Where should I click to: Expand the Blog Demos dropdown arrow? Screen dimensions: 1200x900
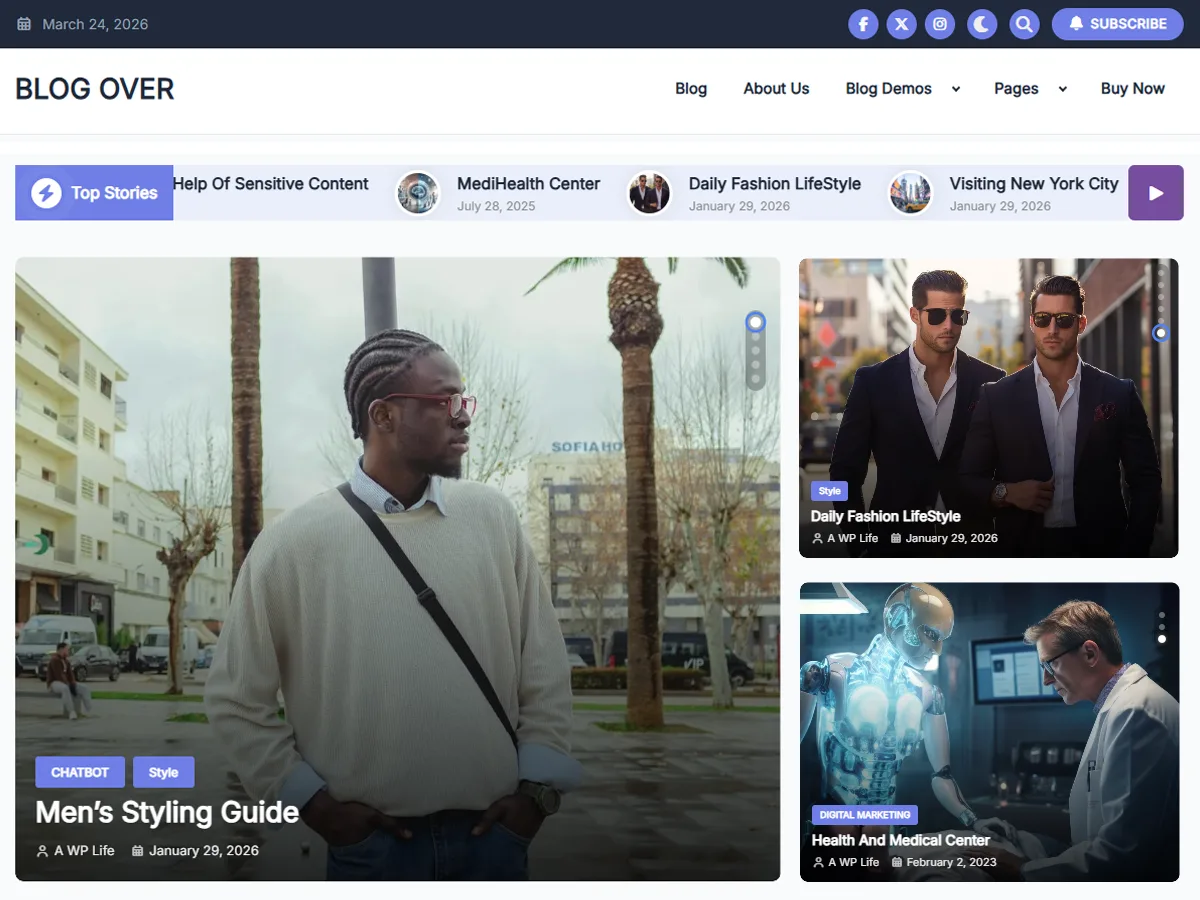(x=956, y=89)
